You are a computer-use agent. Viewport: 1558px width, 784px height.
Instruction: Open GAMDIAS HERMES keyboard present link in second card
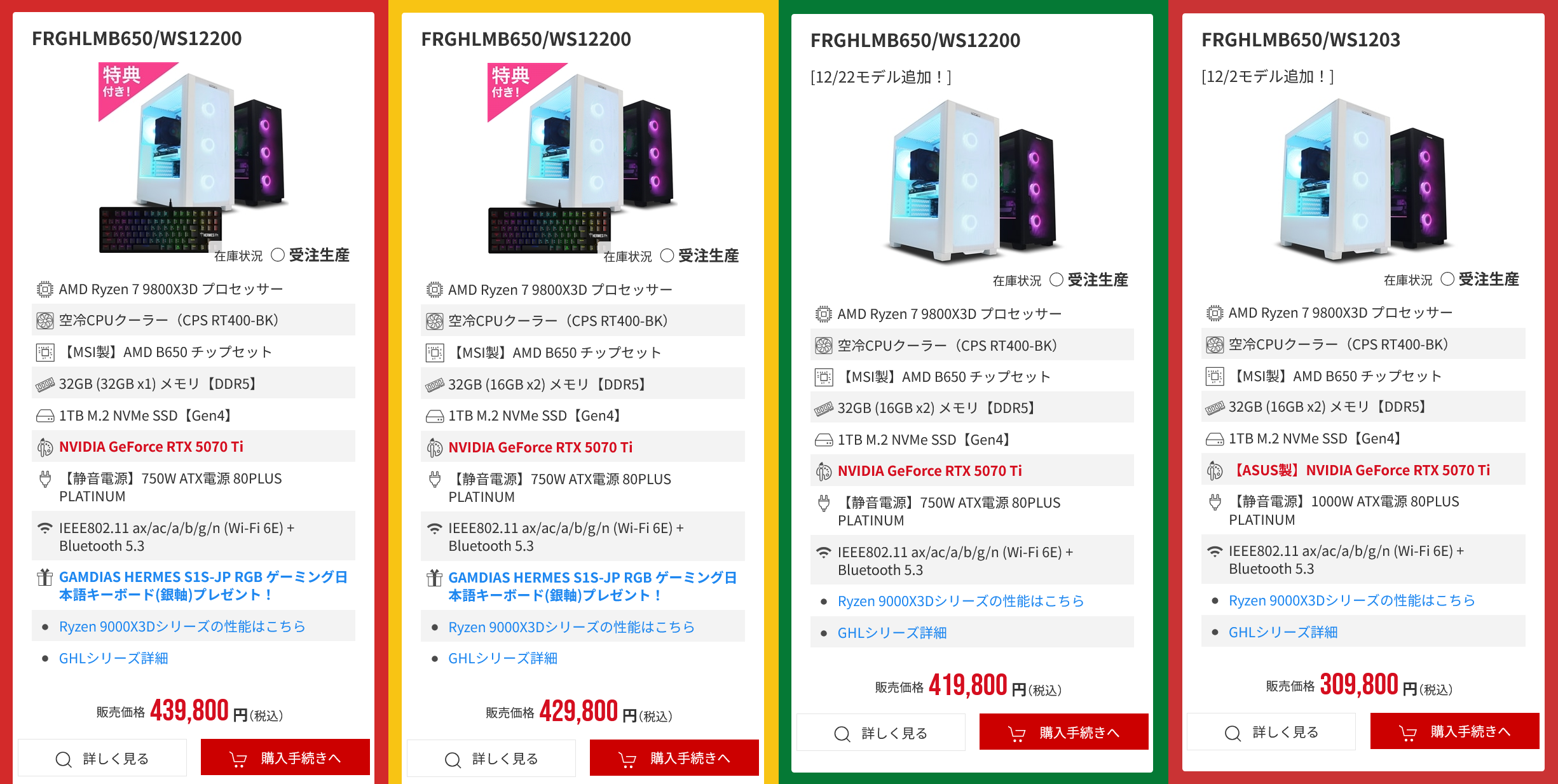pos(592,586)
